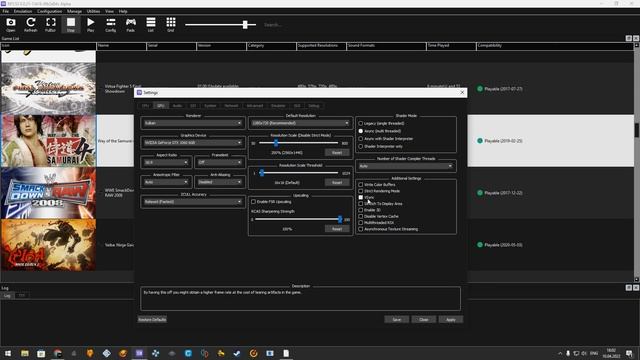Open the Renderer dropdown
Viewport: 640px width, 360px height.
tap(192, 123)
